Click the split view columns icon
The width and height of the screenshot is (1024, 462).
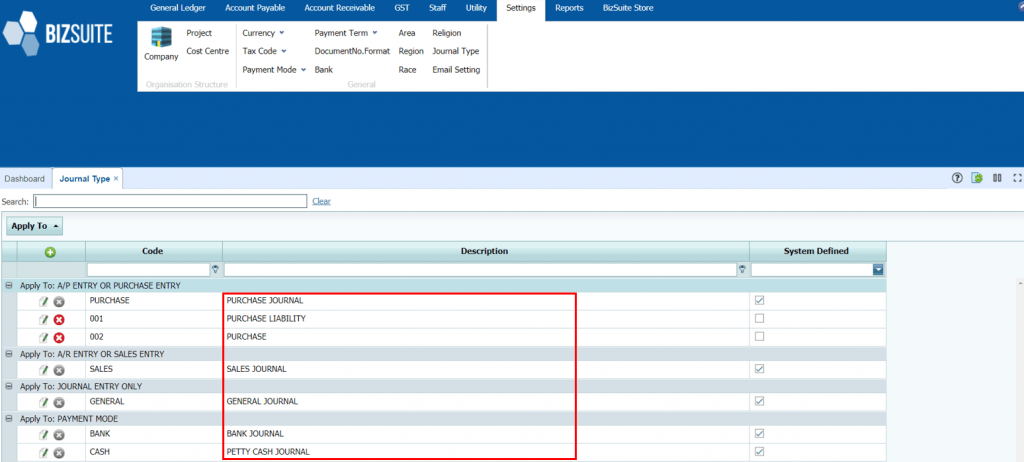click(997, 178)
